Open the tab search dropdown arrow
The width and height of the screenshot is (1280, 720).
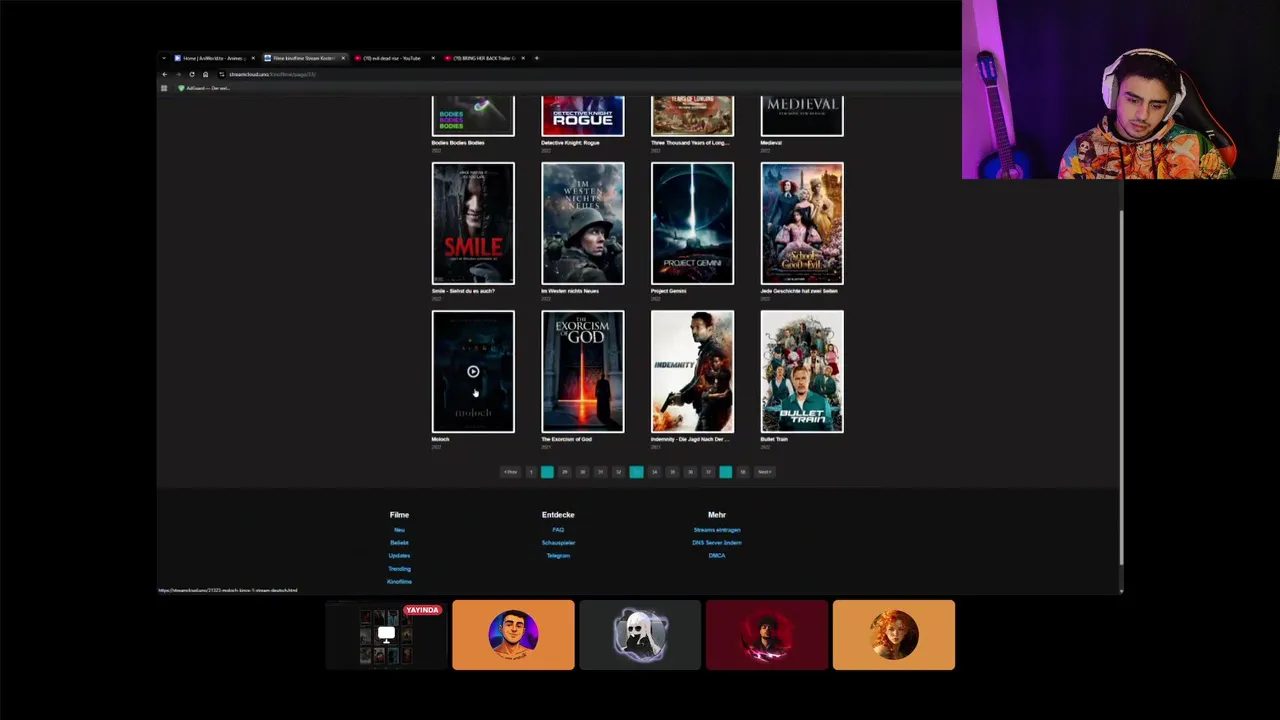click(x=164, y=58)
